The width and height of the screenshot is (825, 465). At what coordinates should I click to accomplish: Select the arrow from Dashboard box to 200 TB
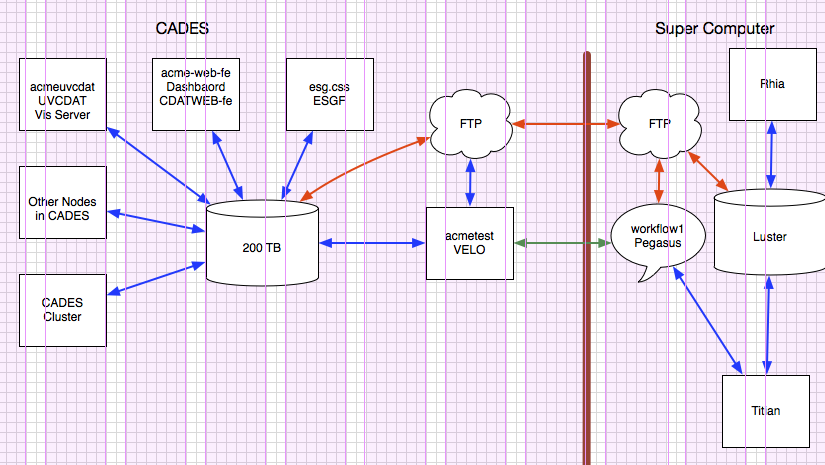point(227,166)
